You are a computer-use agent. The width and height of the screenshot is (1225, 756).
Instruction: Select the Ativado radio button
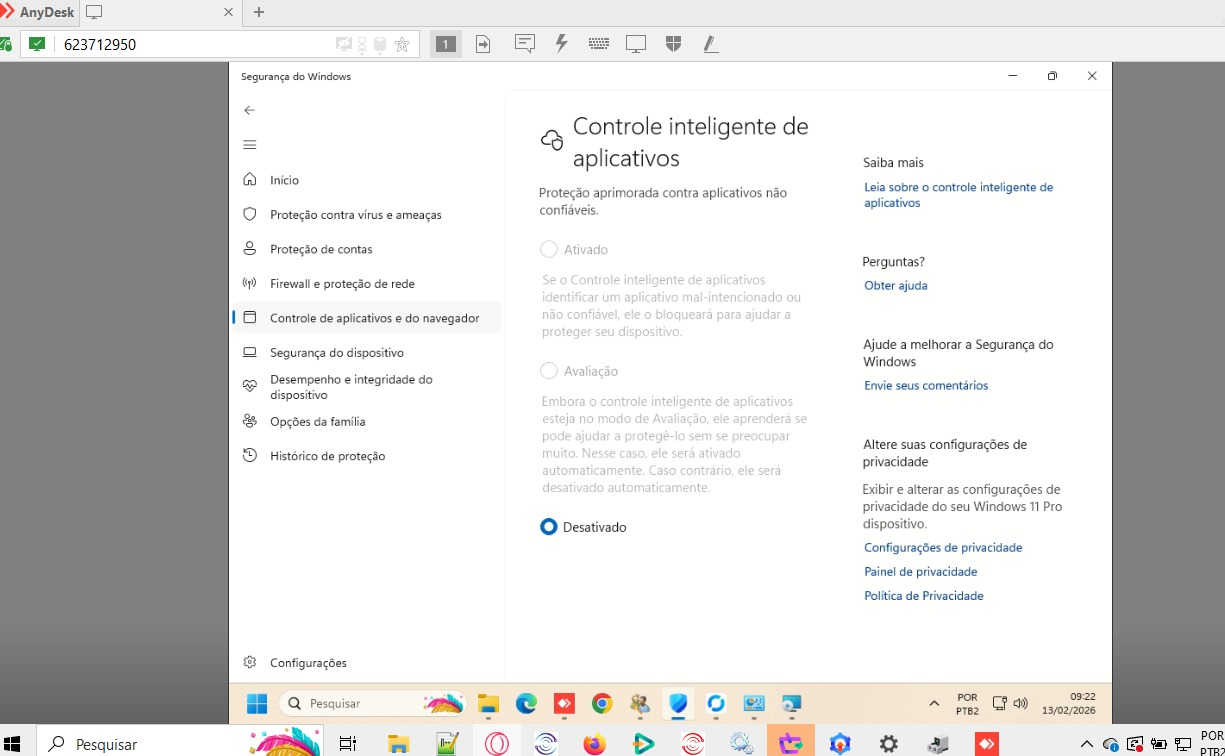[x=548, y=250]
